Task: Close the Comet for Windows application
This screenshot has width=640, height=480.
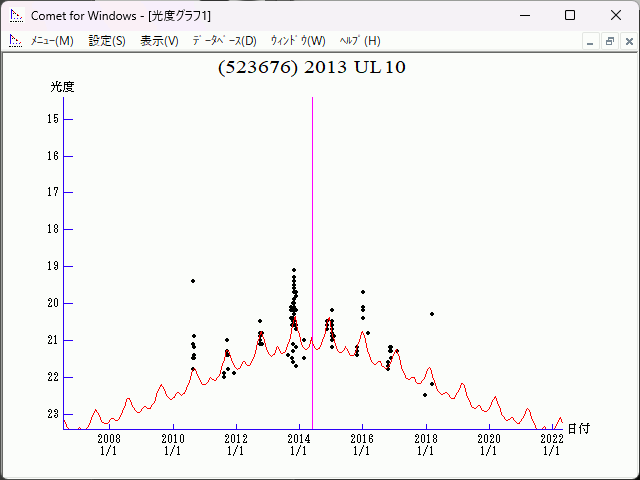Action: [616, 16]
